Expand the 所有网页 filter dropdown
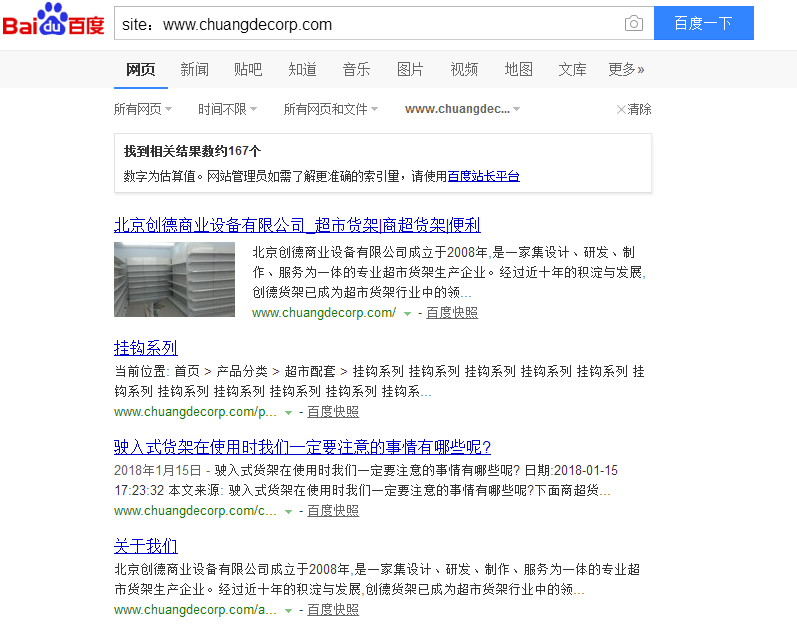Screen dimensions: 797x624 (143, 109)
